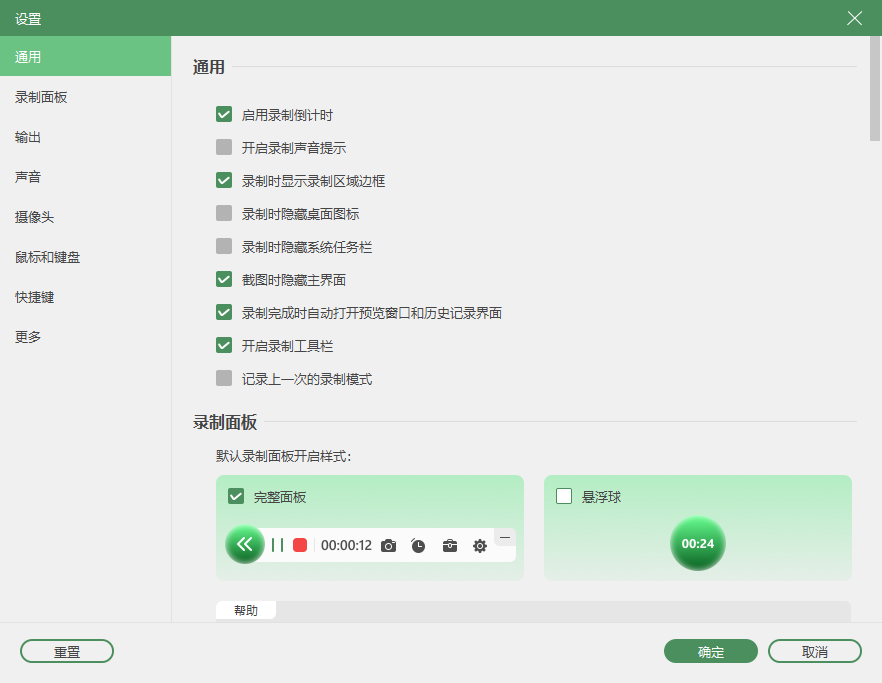This screenshot has height=683, width=882.
Task: Switch to the 声音 sidebar tab
Action: [86, 177]
